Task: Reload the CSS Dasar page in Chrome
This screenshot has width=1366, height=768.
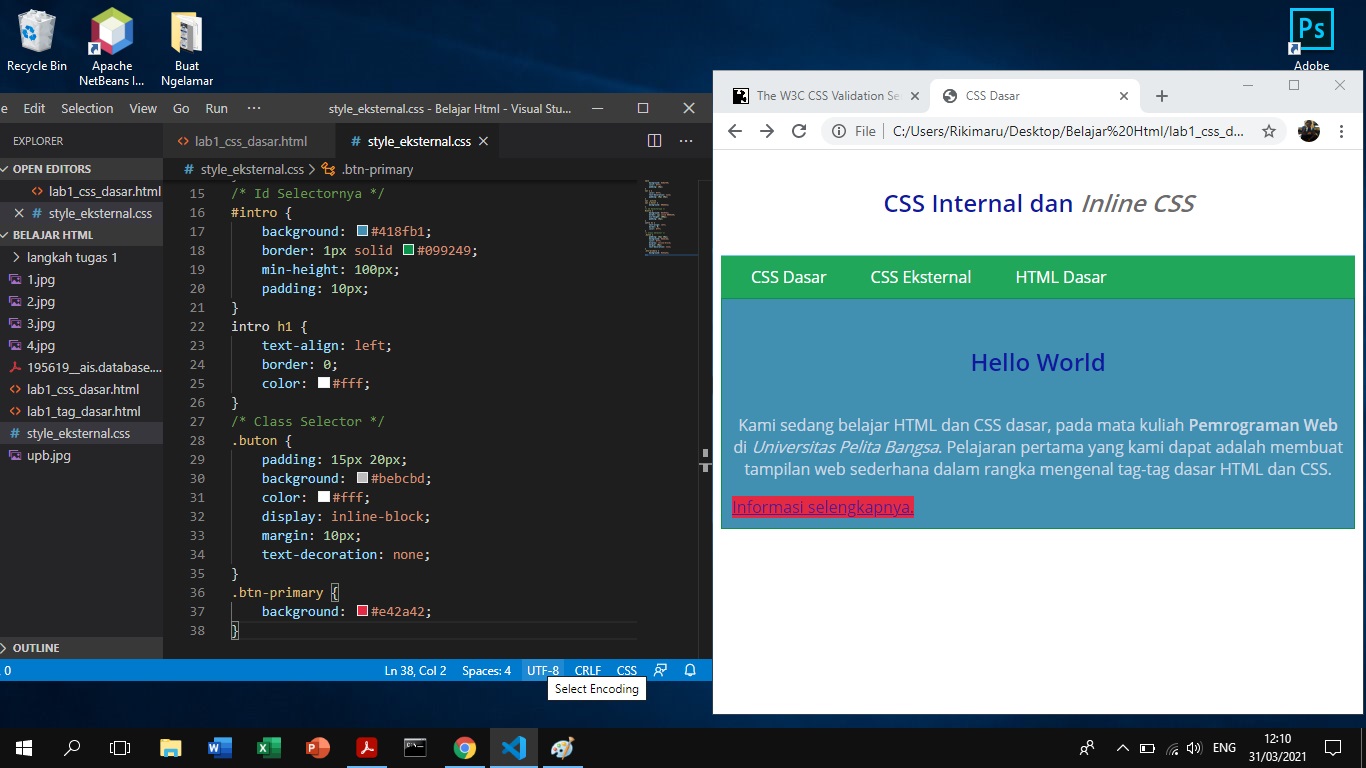Action: (x=798, y=131)
